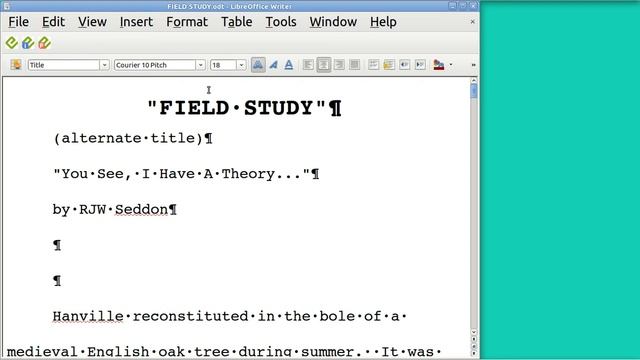
Task: Click the word "reconstituted" in paragraph
Action: (x=190, y=316)
